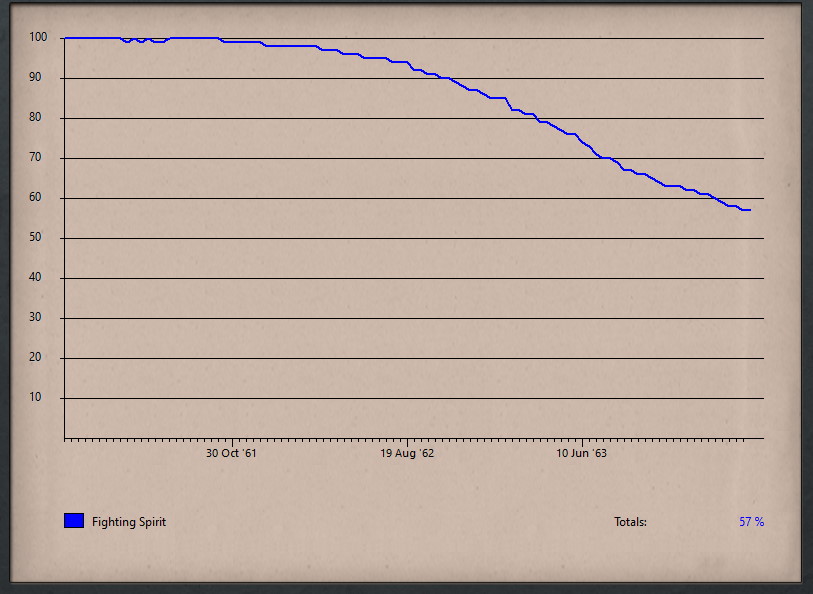Click the tick mark above 19 Aug '62
This screenshot has width=813, height=594.
[408, 442]
